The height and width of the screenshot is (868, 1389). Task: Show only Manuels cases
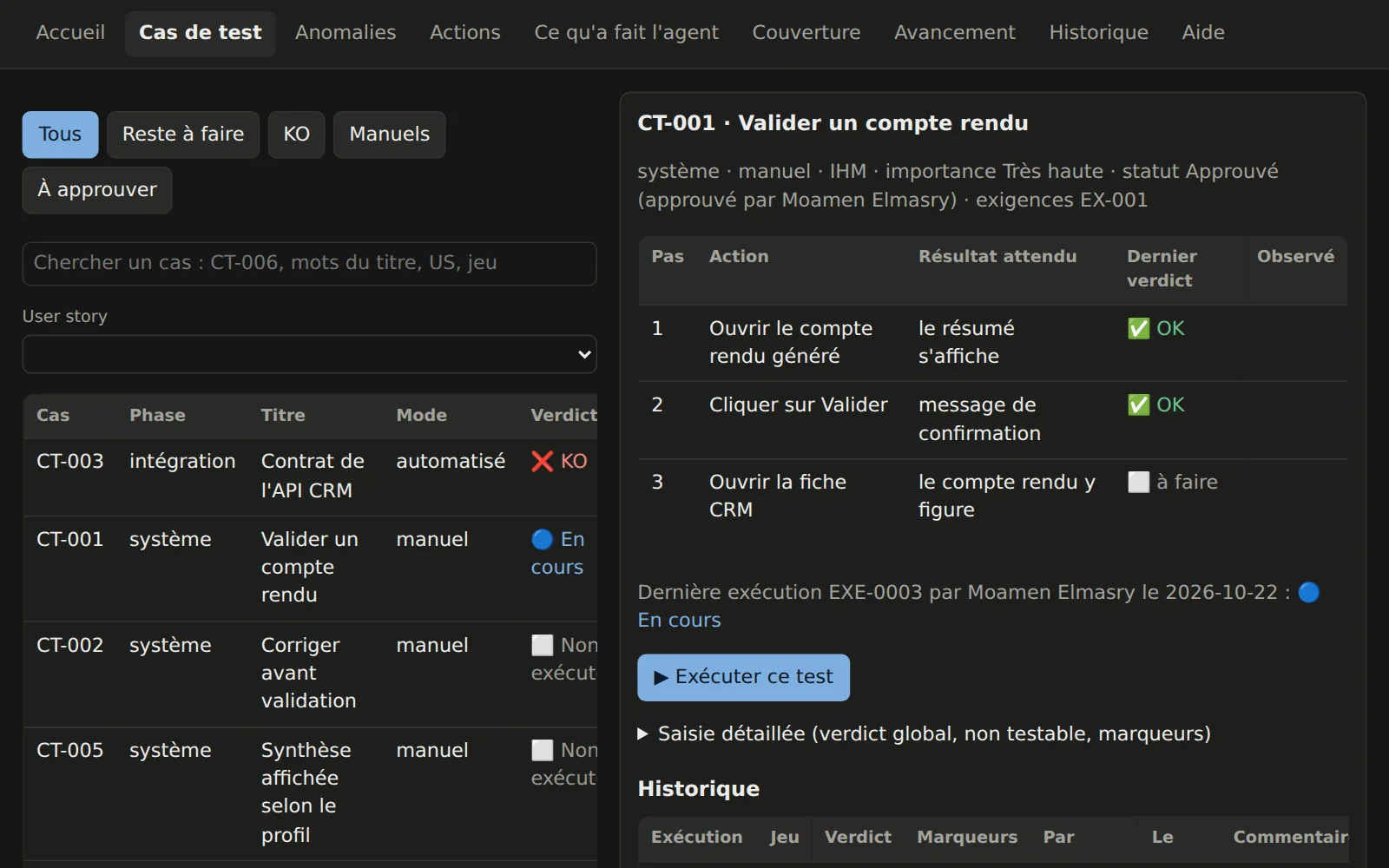tap(390, 135)
